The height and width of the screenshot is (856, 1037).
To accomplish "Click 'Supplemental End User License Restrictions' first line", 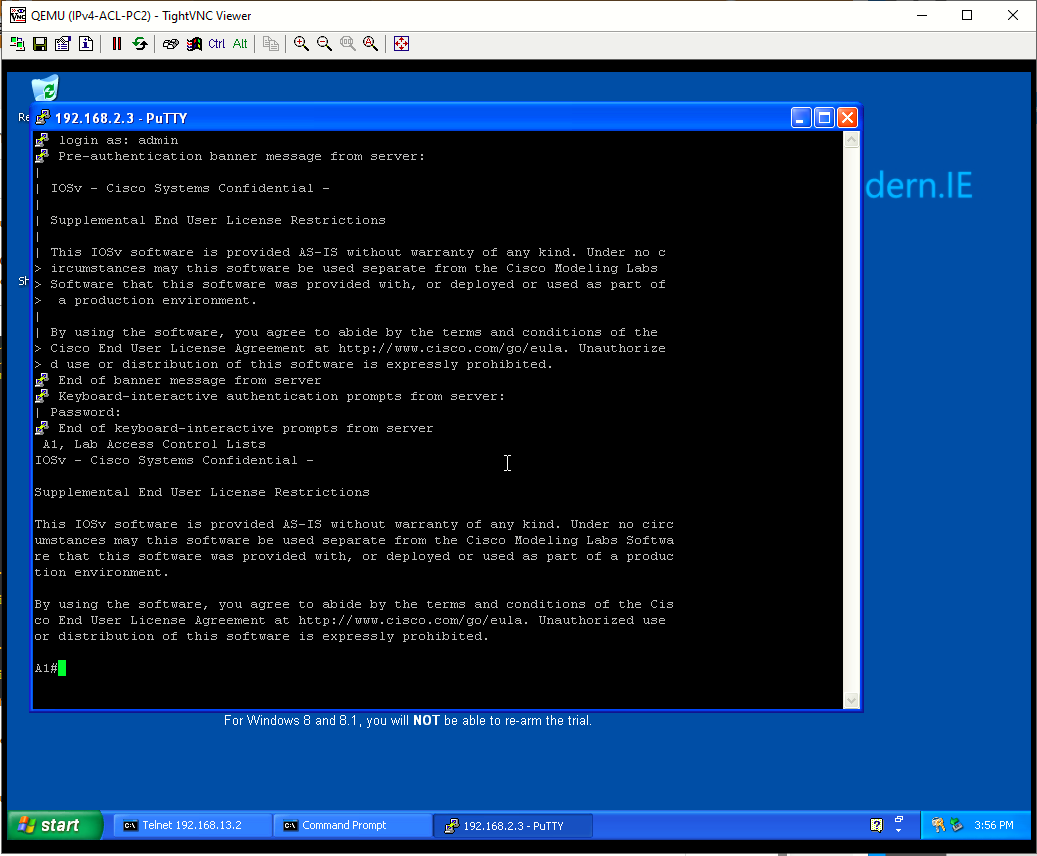I will tap(218, 220).
